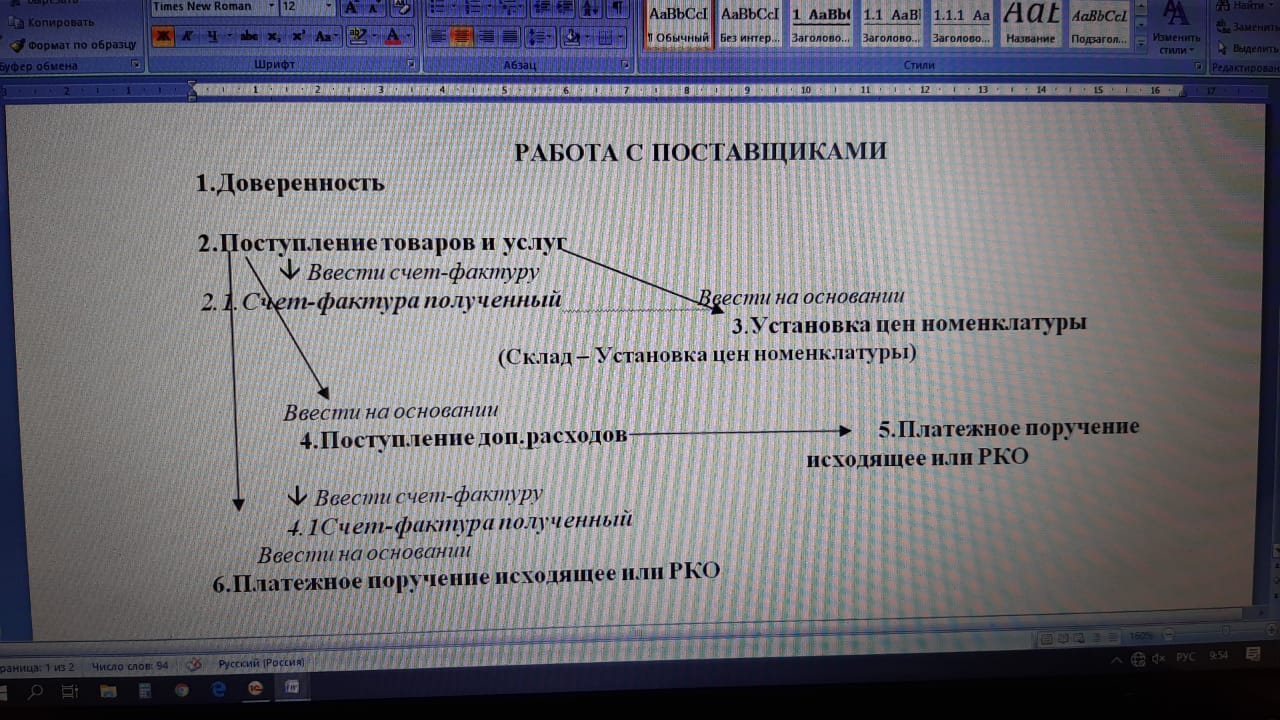1280x720 pixels.
Task: Click text 3.Установка цен номенклатуры
Action: pyautogui.click(x=909, y=324)
